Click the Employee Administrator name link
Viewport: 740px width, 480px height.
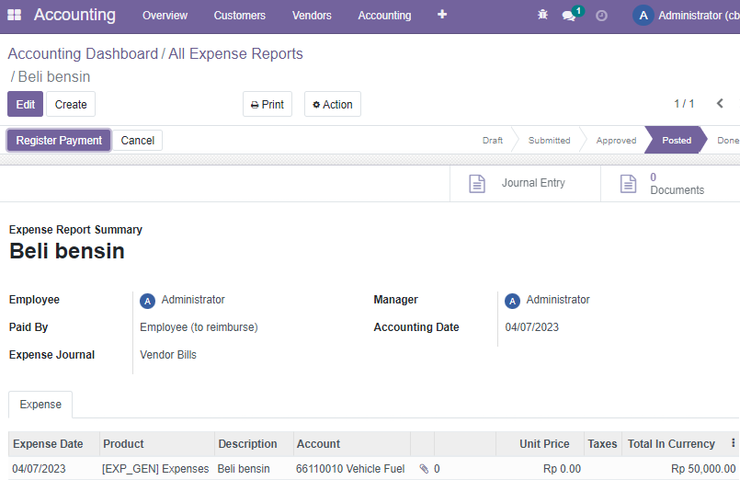pyautogui.click(x=193, y=300)
